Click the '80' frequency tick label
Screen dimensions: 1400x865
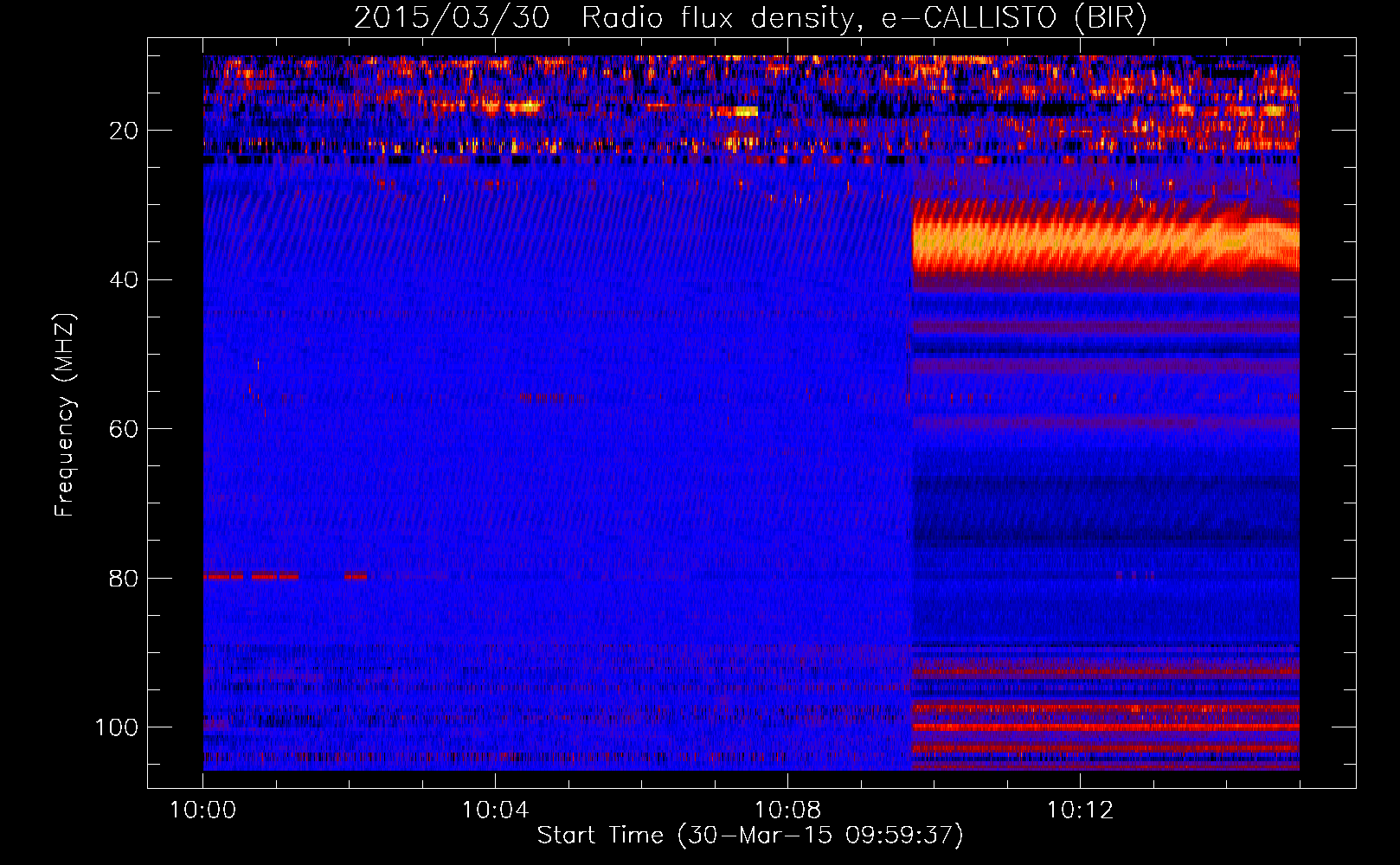[x=125, y=578]
